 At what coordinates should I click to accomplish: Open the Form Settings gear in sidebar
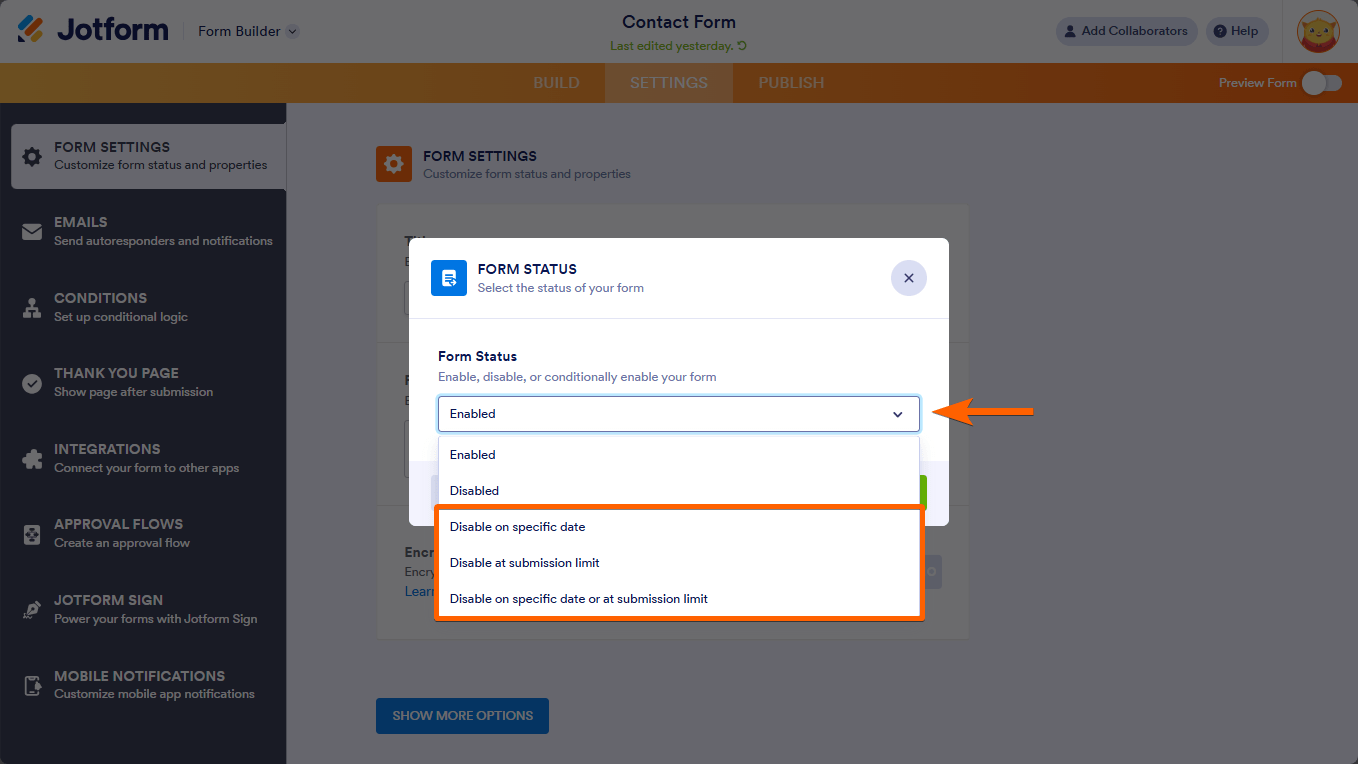pos(32,156)
